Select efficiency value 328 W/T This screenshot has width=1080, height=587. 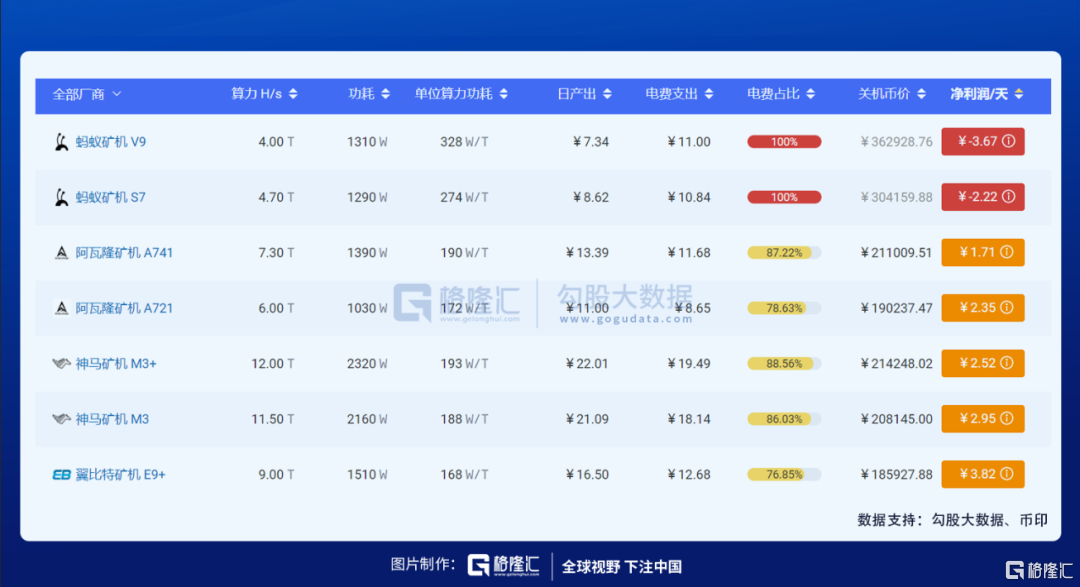(x=464, y=142)
